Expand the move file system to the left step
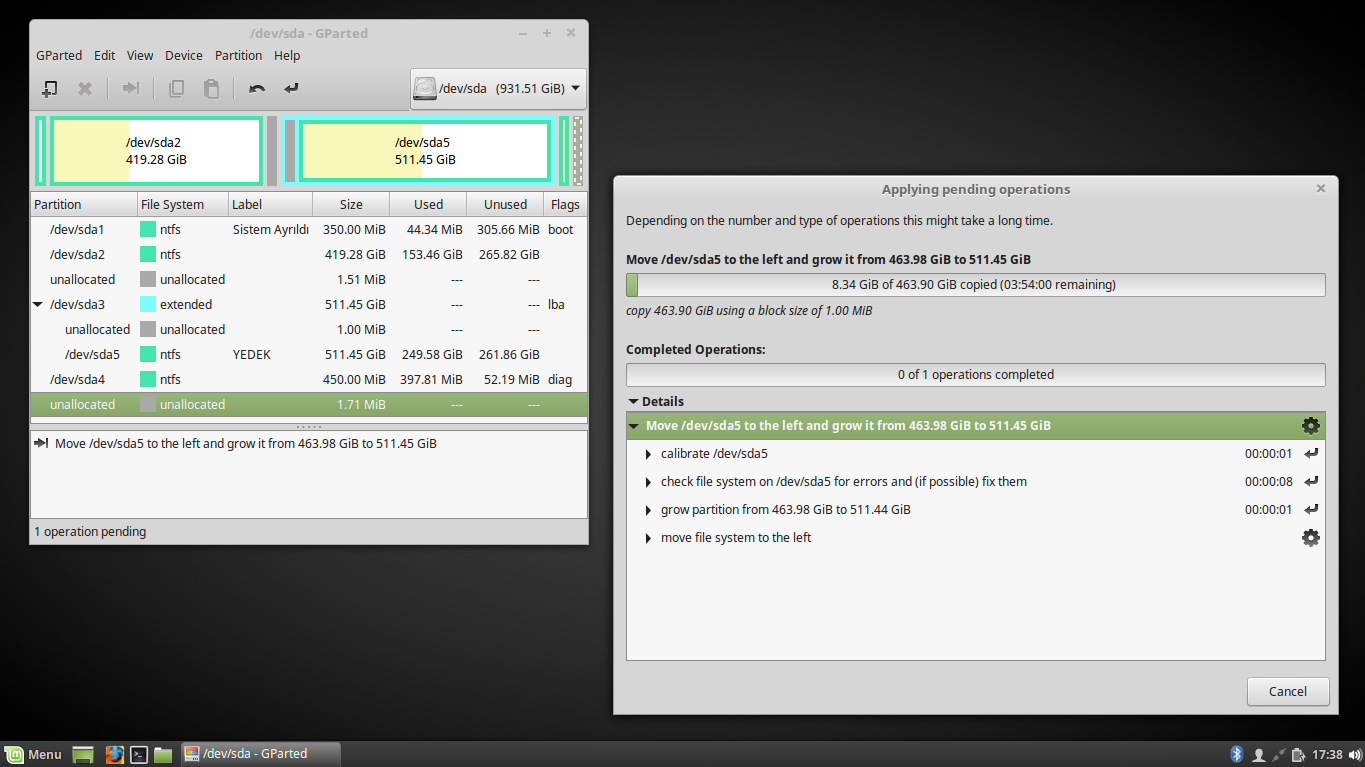 click(x=649, y=538)
